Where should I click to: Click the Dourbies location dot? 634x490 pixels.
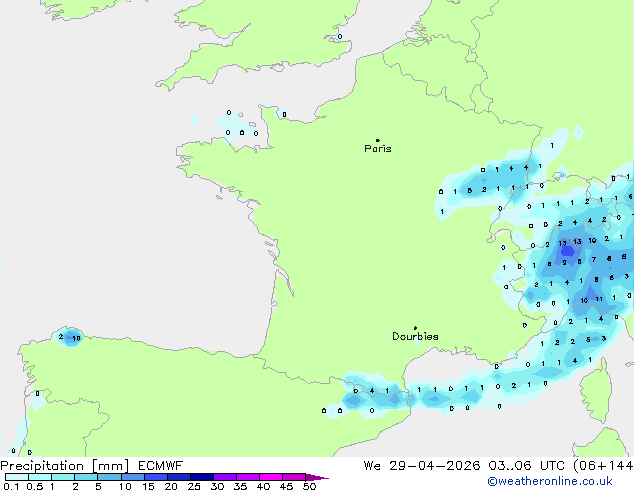415,328
